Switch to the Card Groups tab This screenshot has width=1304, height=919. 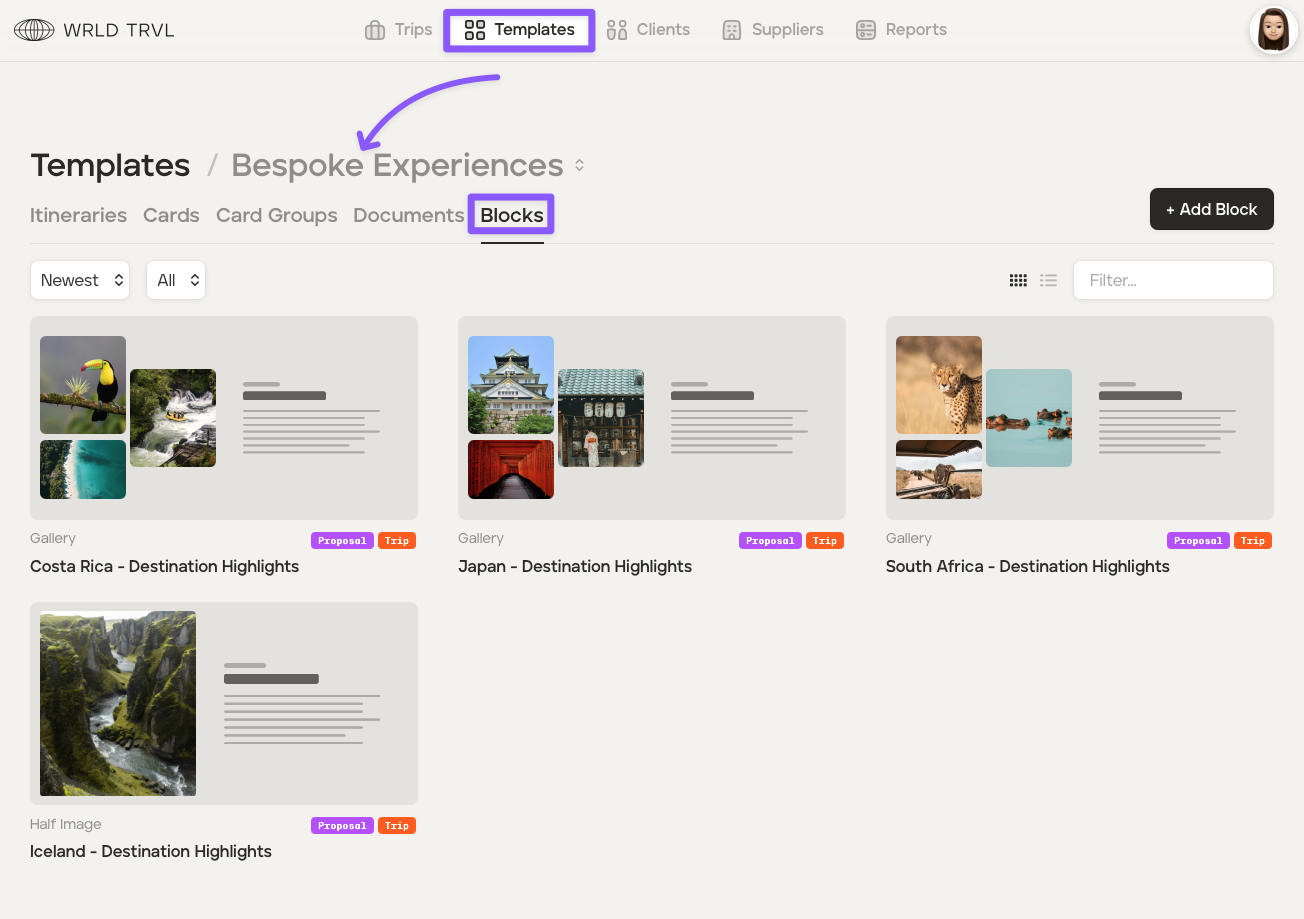pos(276,215)
